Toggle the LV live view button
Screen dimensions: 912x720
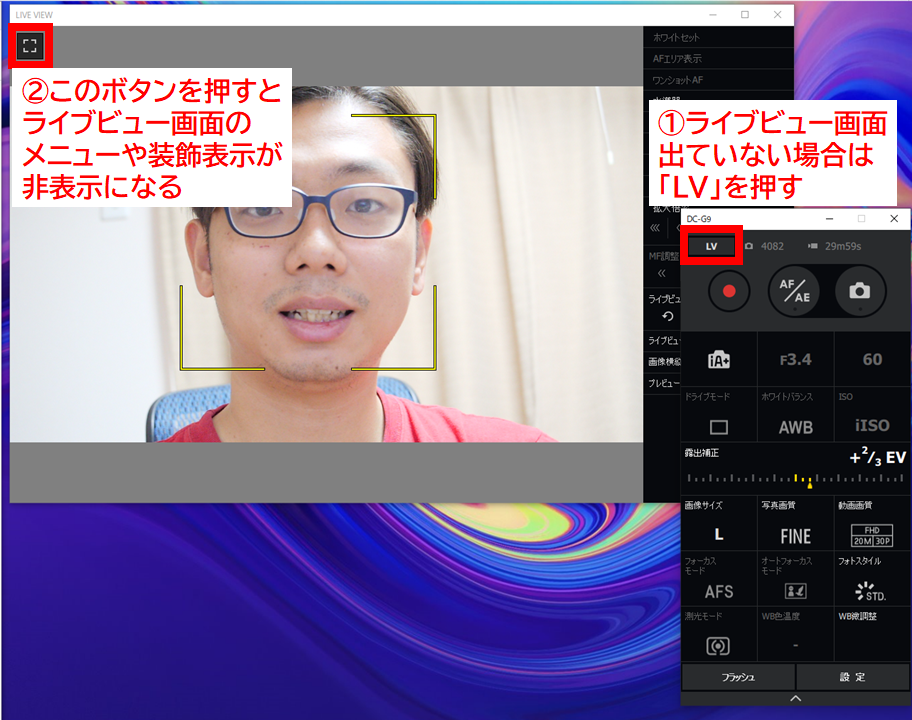(x=711, y=246)
